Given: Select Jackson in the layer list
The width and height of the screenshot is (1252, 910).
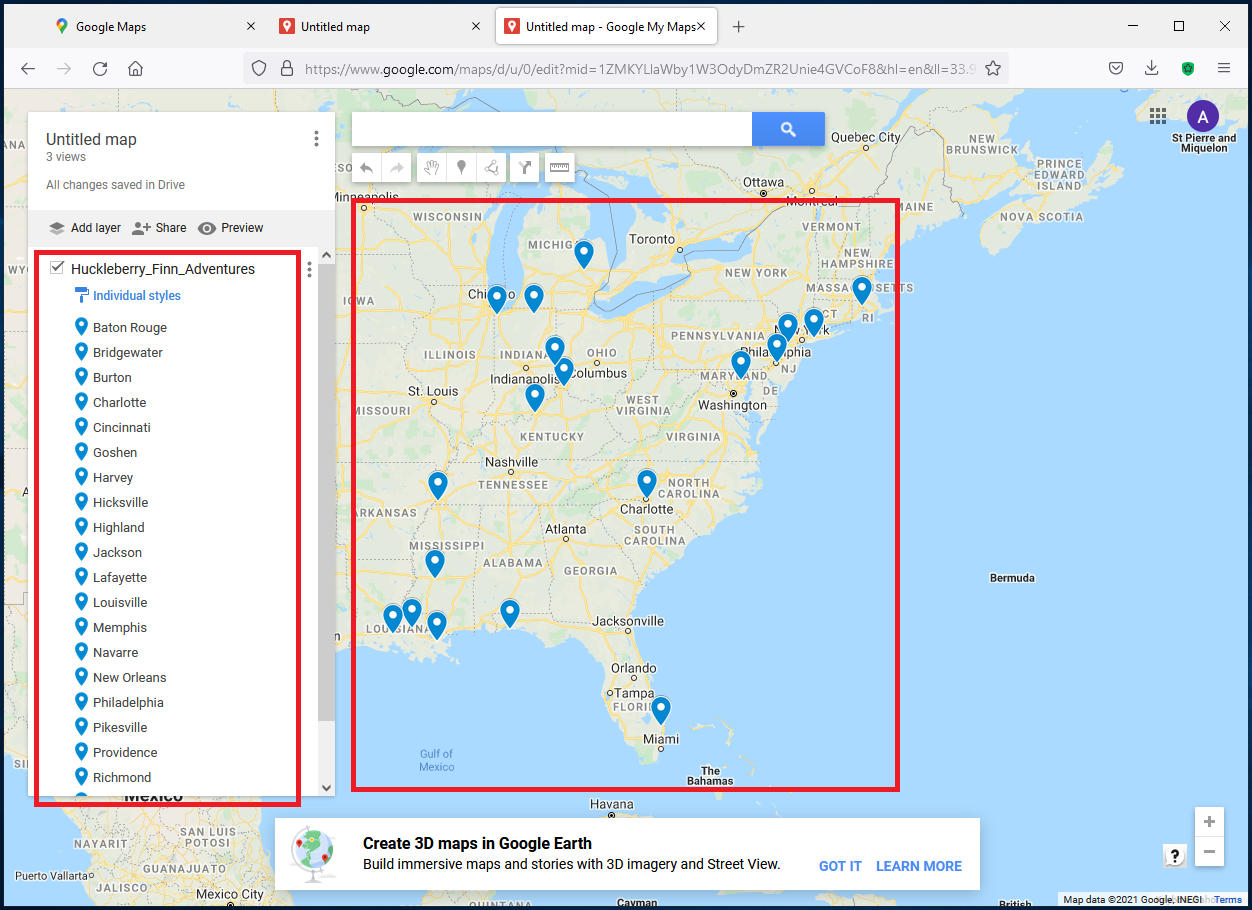Looking at the screenshot, I should point(118,552).
